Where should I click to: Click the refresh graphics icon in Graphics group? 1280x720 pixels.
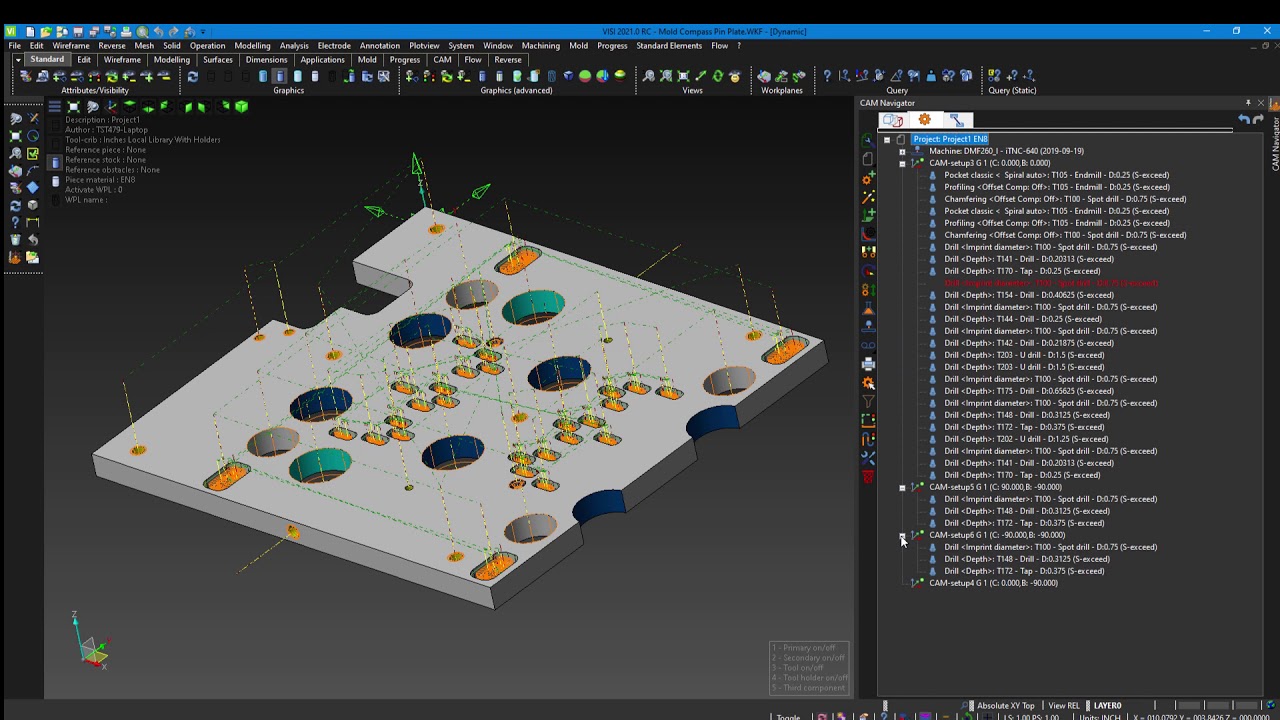click(192, 76)
